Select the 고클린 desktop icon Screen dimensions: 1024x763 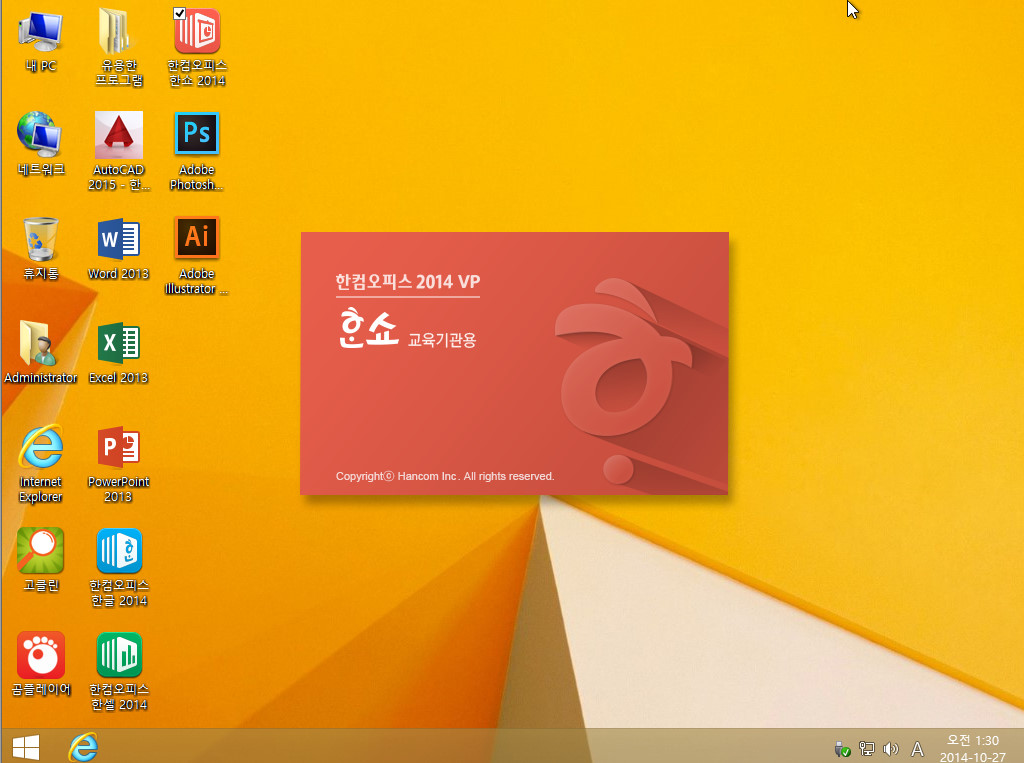(x=40, y=559)
